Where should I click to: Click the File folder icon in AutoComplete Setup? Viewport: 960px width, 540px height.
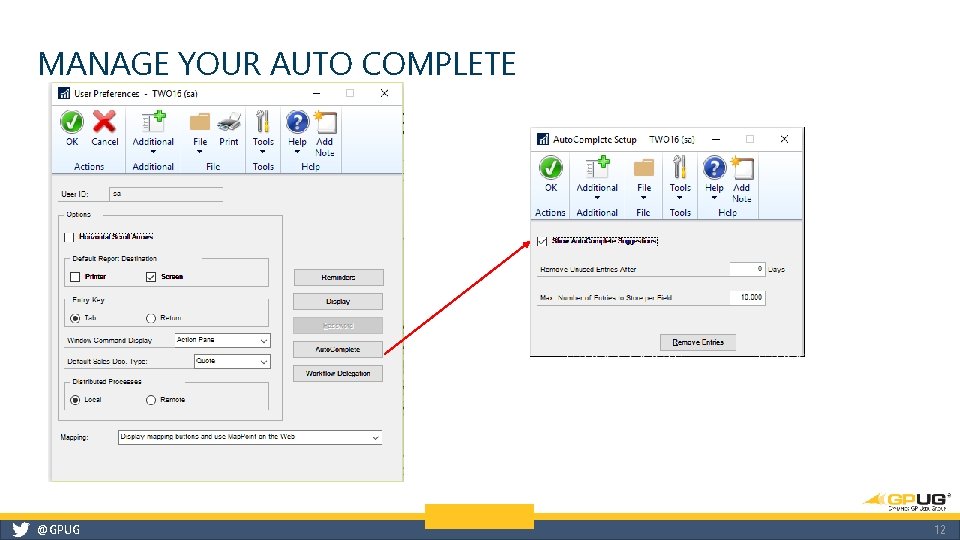(x=643, y=168)
